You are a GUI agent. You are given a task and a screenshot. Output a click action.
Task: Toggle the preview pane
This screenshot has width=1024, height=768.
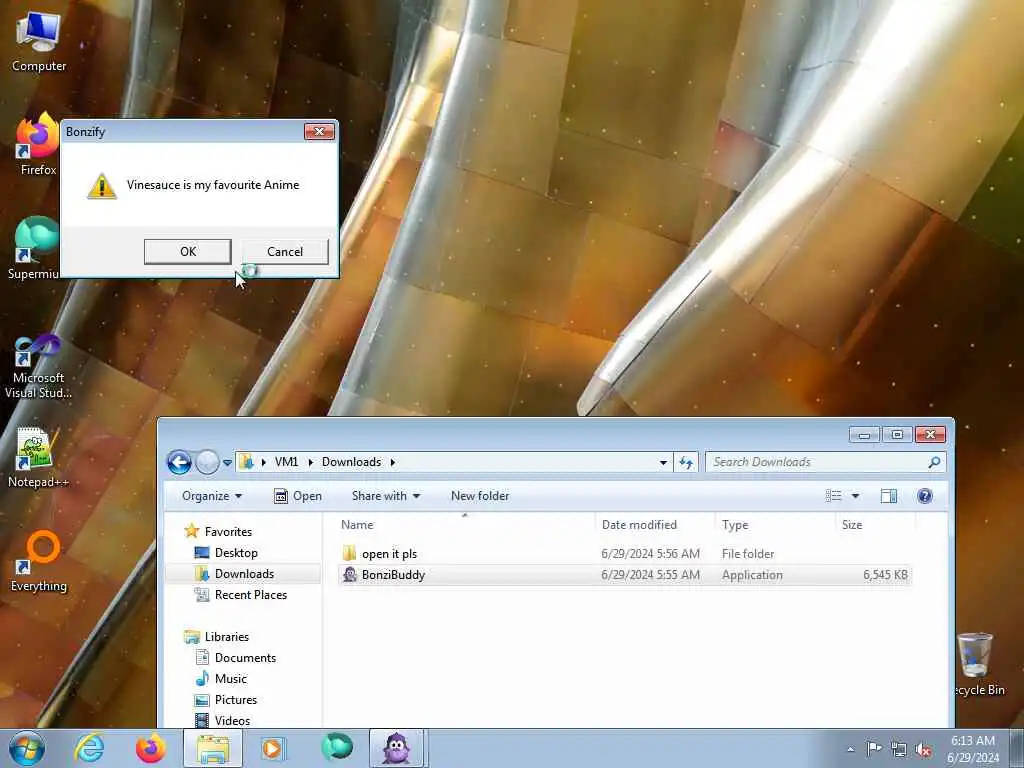pyautogui.click(x=889, y=496)
